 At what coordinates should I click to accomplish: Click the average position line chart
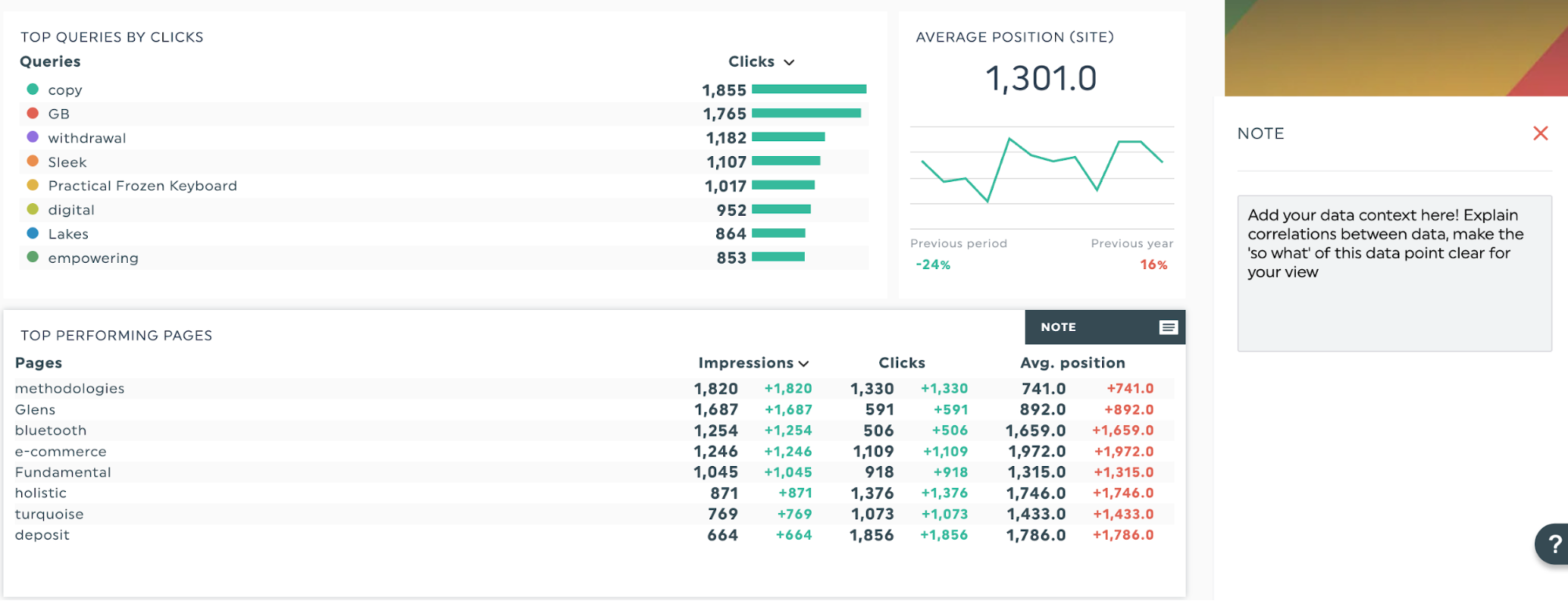(1042, 169)
